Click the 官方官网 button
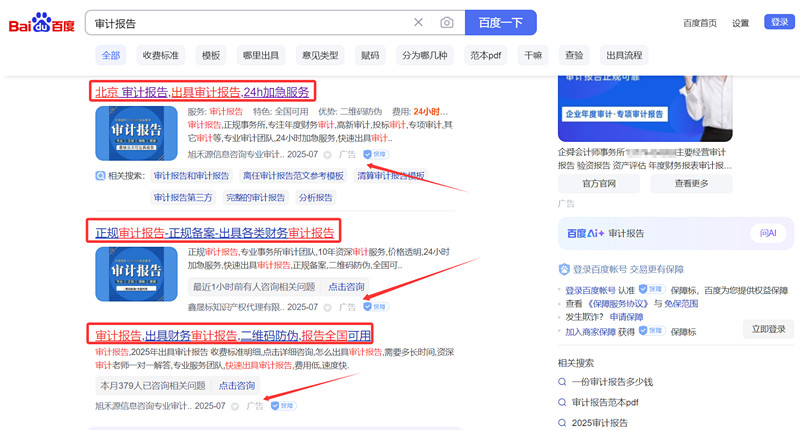The height and width of the screenshot is (430, 800). 599,184
